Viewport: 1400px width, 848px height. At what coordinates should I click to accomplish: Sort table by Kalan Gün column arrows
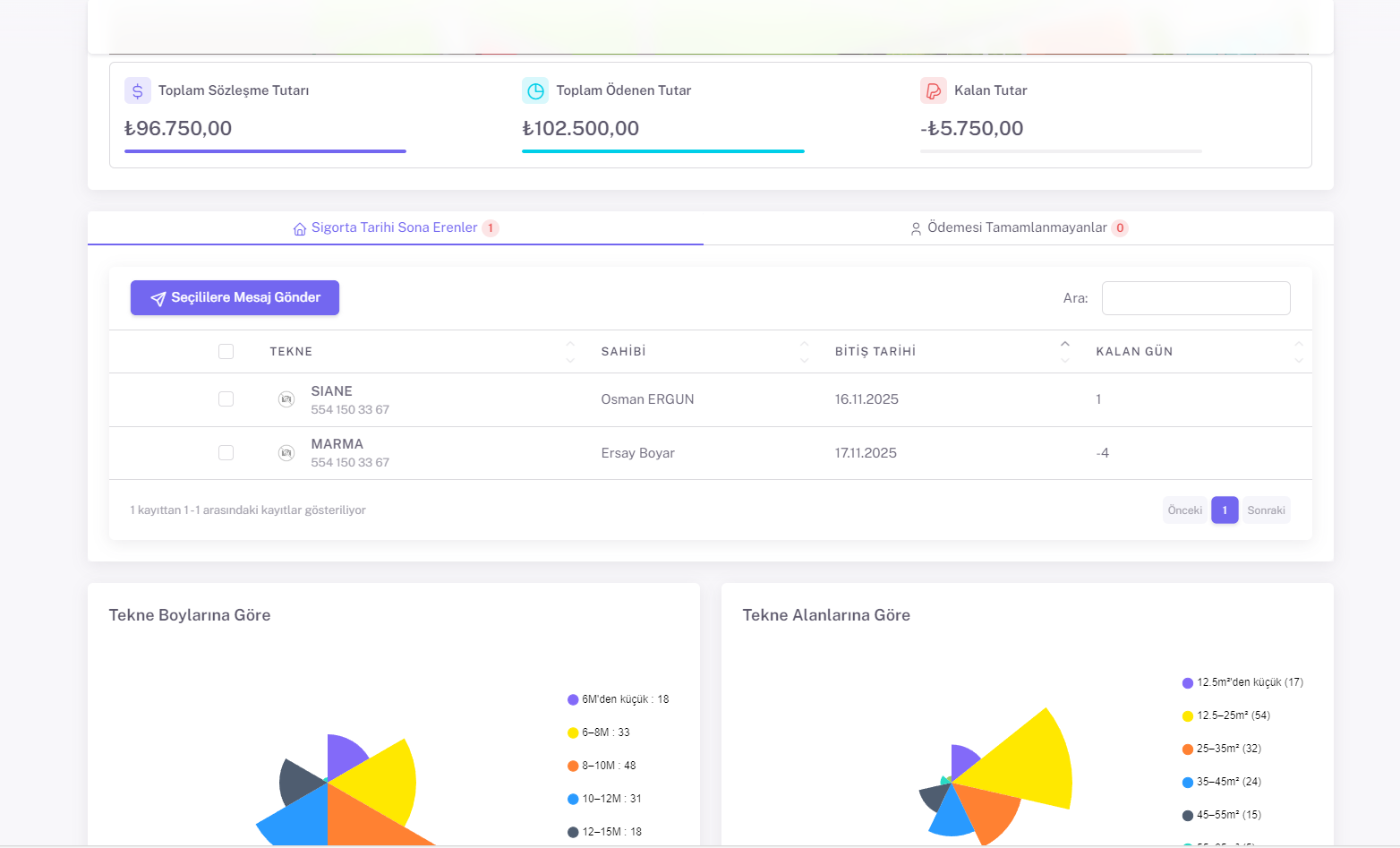[x=1298, y=352]
